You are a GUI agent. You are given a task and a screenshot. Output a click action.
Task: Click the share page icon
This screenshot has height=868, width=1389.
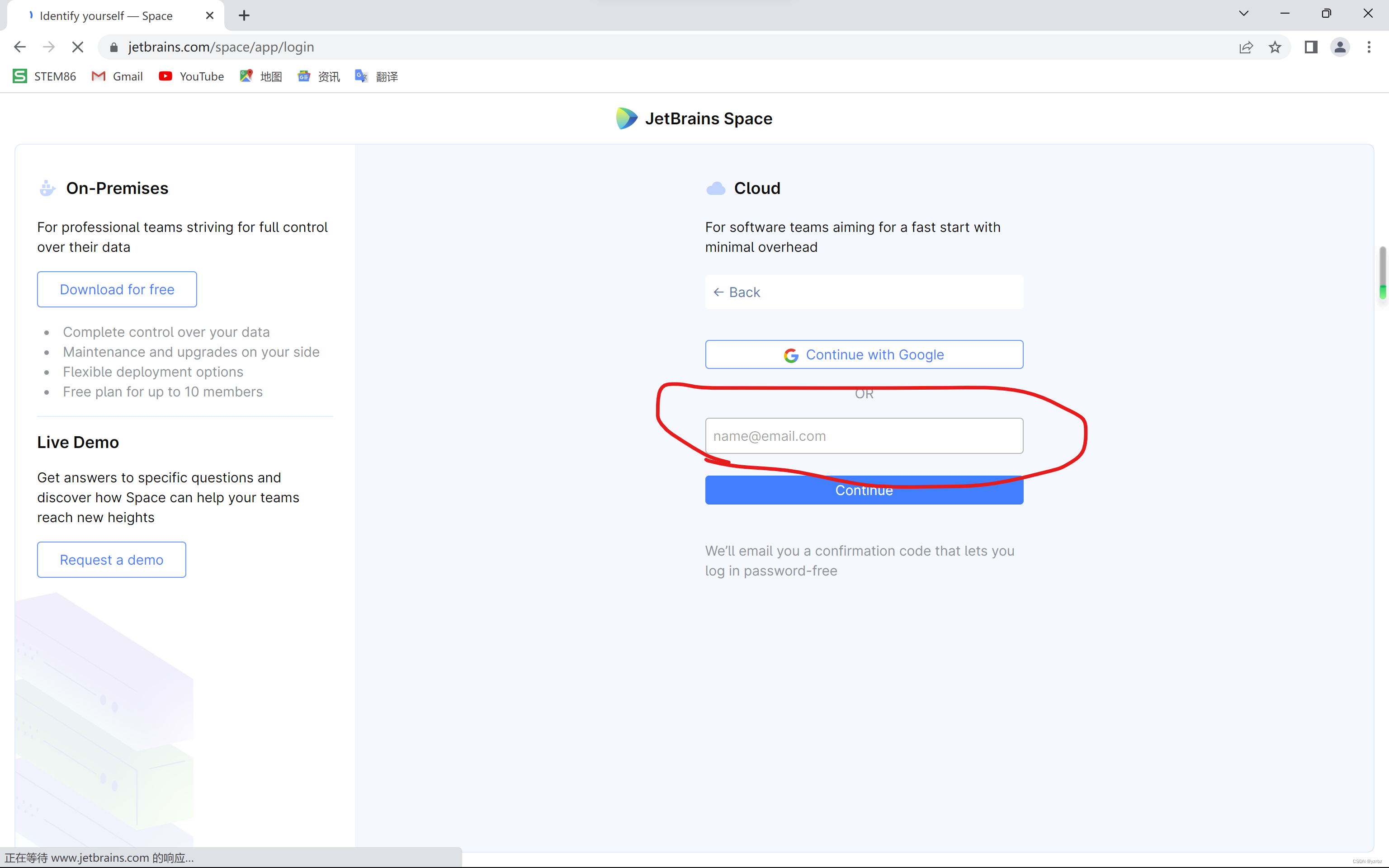1246,47
